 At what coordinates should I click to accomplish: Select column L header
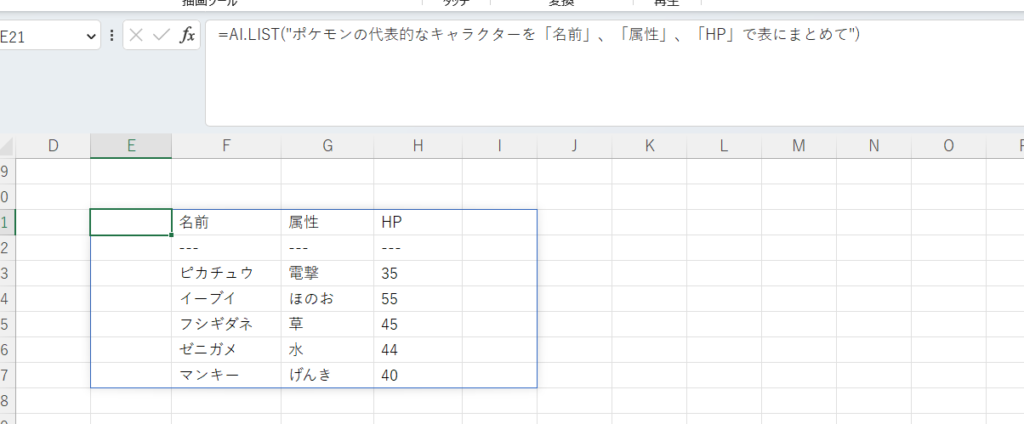724,146
